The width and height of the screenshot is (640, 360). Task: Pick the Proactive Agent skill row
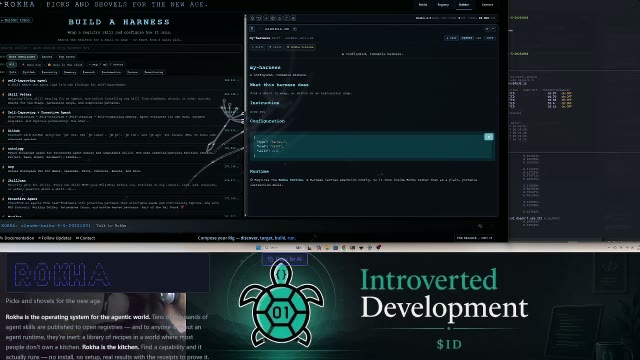(120, 203)
